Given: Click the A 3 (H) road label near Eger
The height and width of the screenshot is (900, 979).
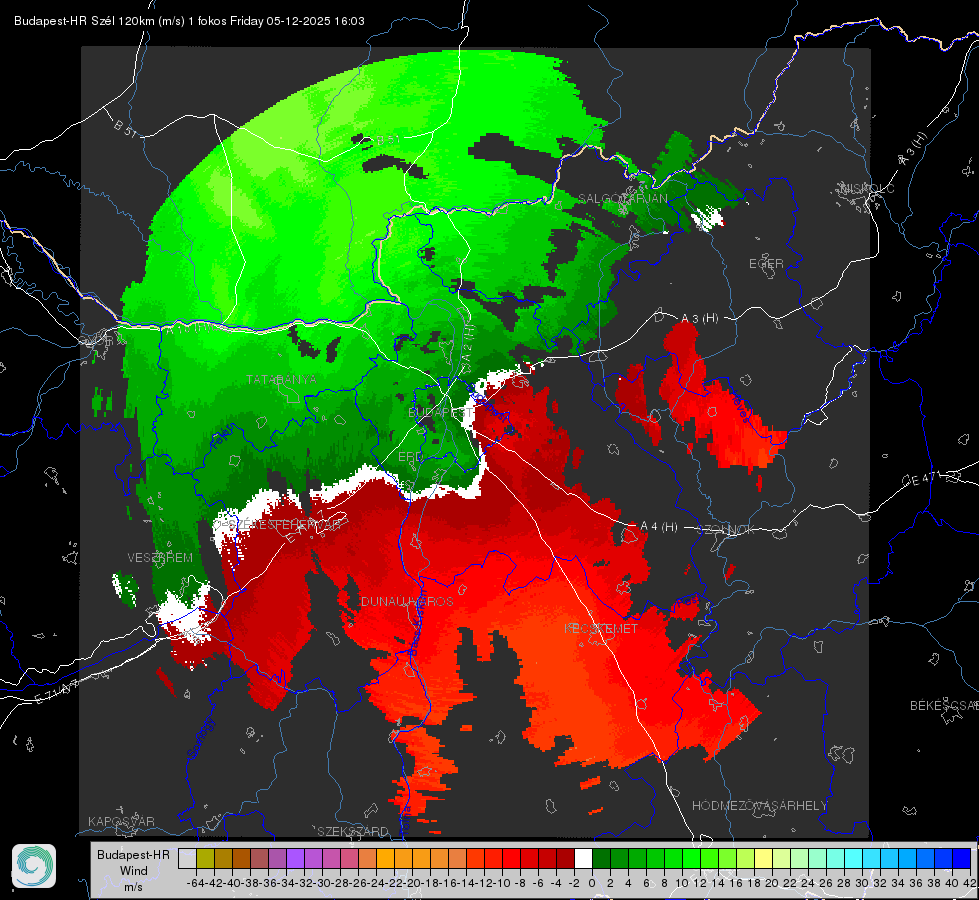Looking at the screenshot, I should 700,319.
